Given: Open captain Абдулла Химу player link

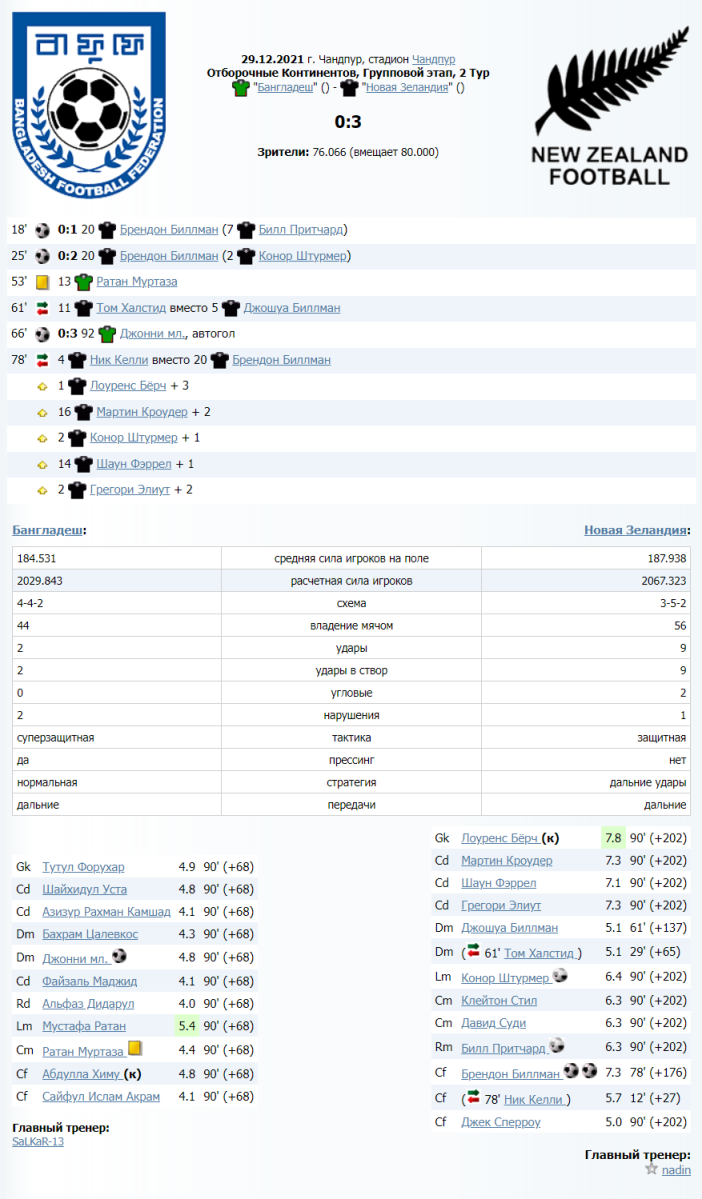Looking at the screenshot, I should (81, 1074).
